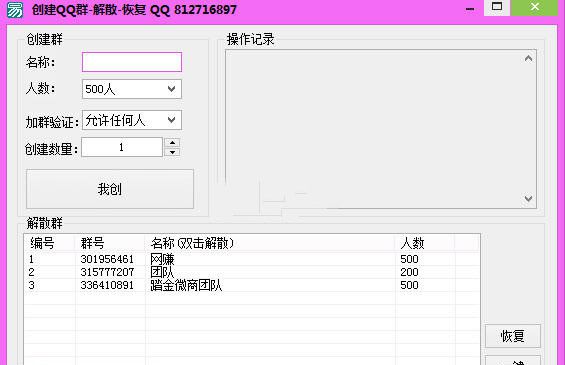Select group number 301956461
Viewport: 565px width, 365px height.
[107, 259]
